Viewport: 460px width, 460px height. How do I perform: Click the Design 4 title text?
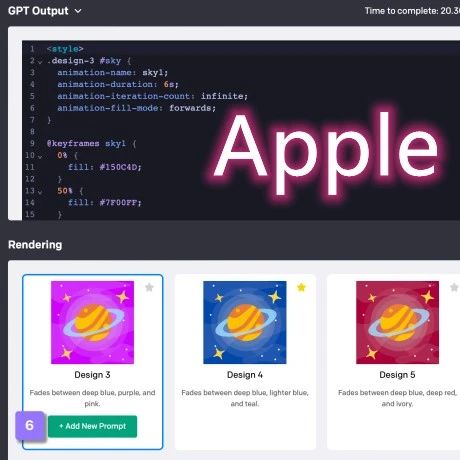tap(245, 375)
